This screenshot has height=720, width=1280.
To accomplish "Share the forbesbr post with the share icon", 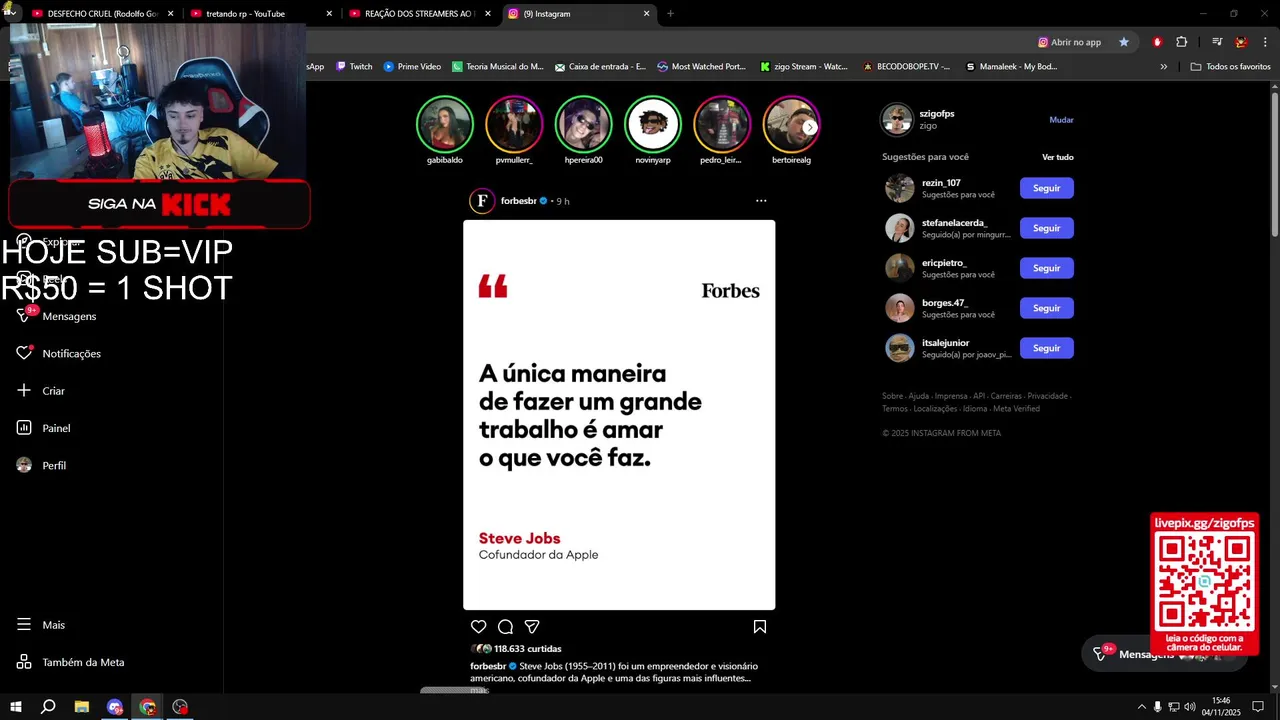I will click(532, 627).
